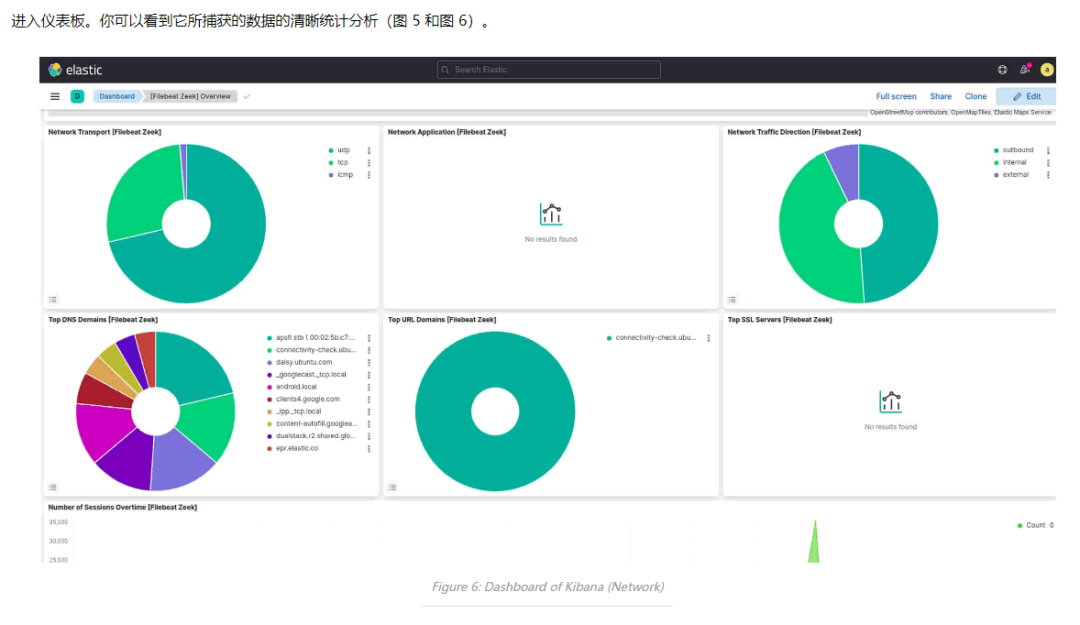Open options for content-autofill.googleapis legend entry
This screenshot has height=625, width=1080.
click(369, 424)
